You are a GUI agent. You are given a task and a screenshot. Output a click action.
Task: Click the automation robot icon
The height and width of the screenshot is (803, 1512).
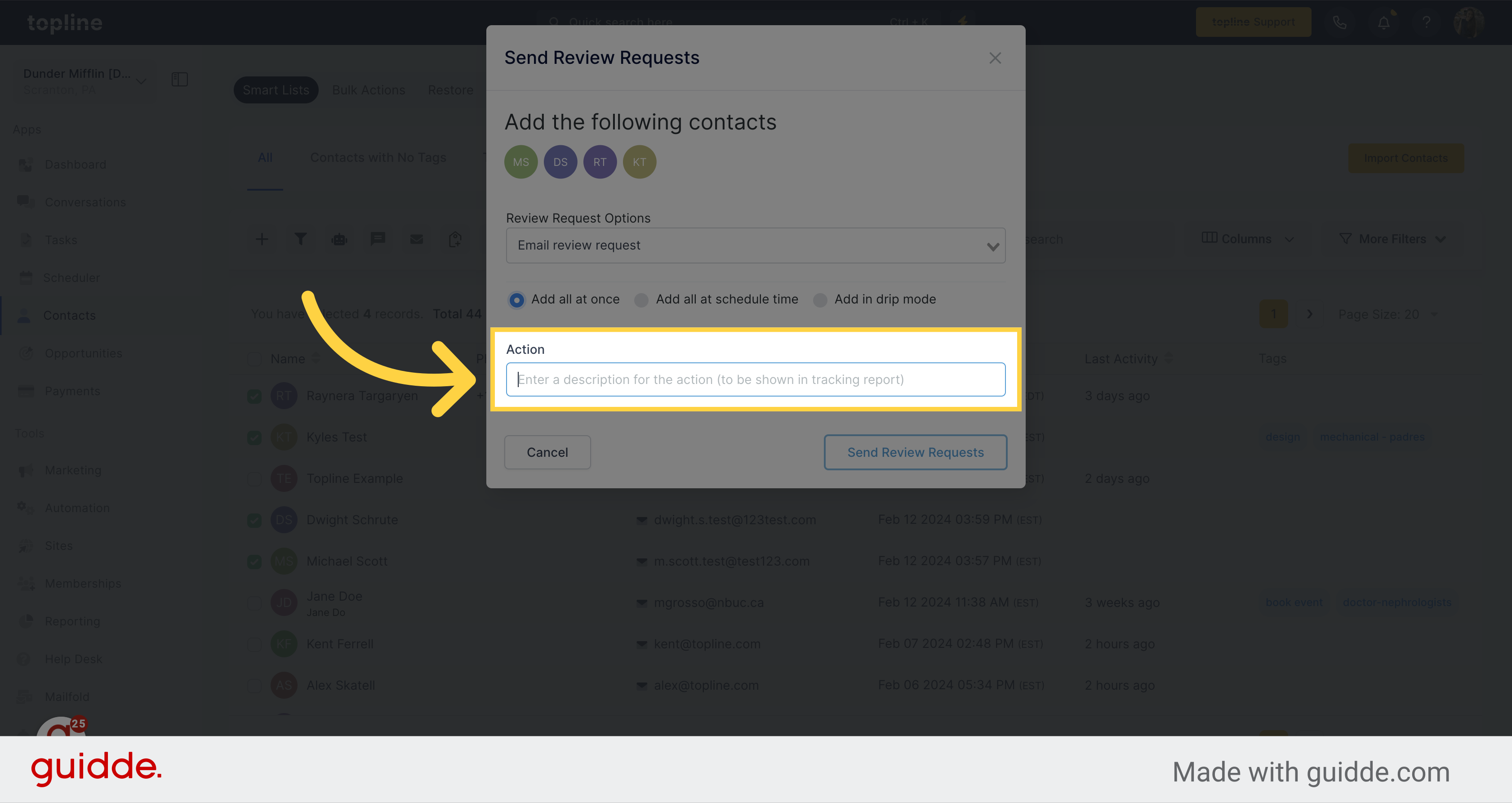pos(339,239)
